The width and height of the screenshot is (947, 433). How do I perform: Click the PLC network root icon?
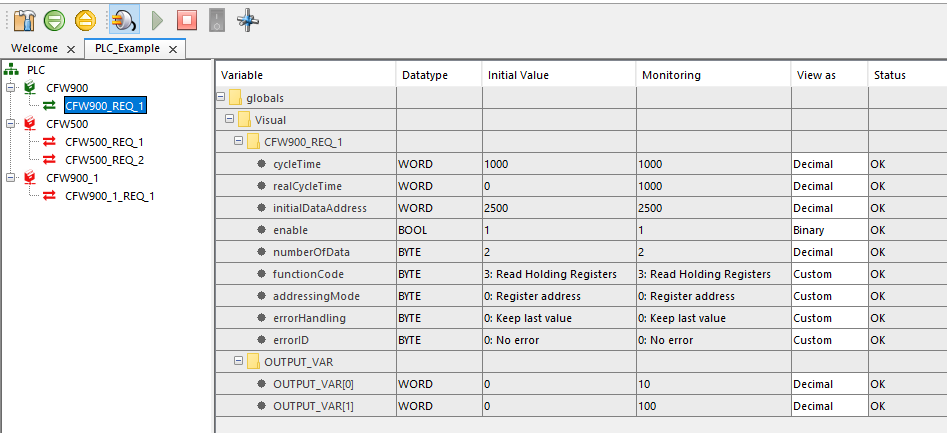tap(11, 70)
